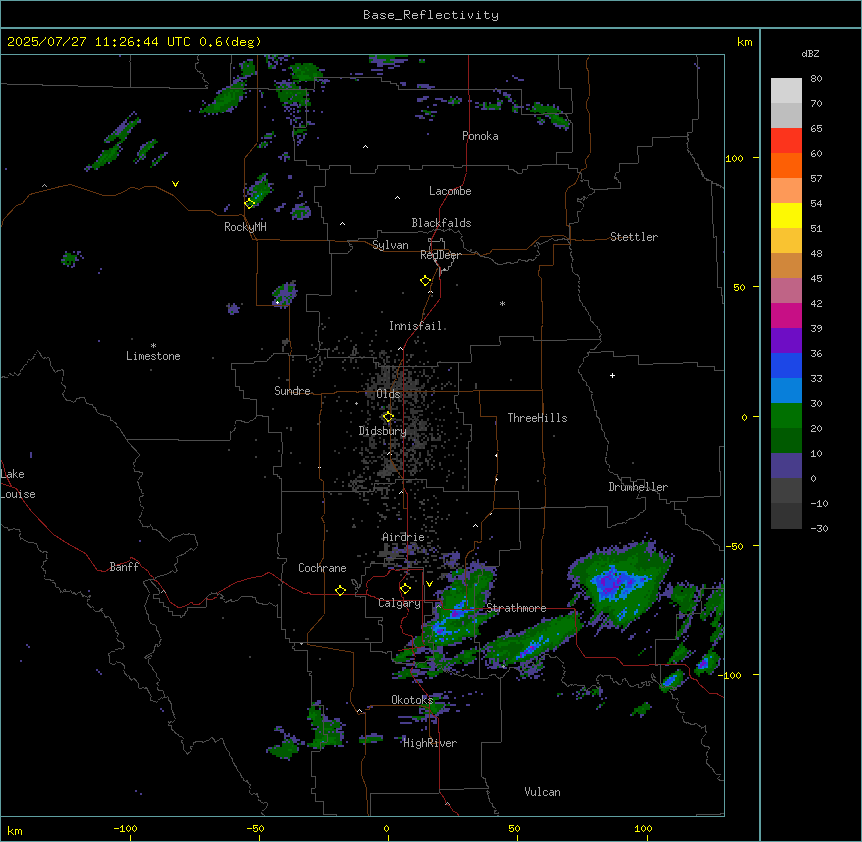Click the yellow diamond marker above Calgary label
862x842 pixels.
[405, 589]
